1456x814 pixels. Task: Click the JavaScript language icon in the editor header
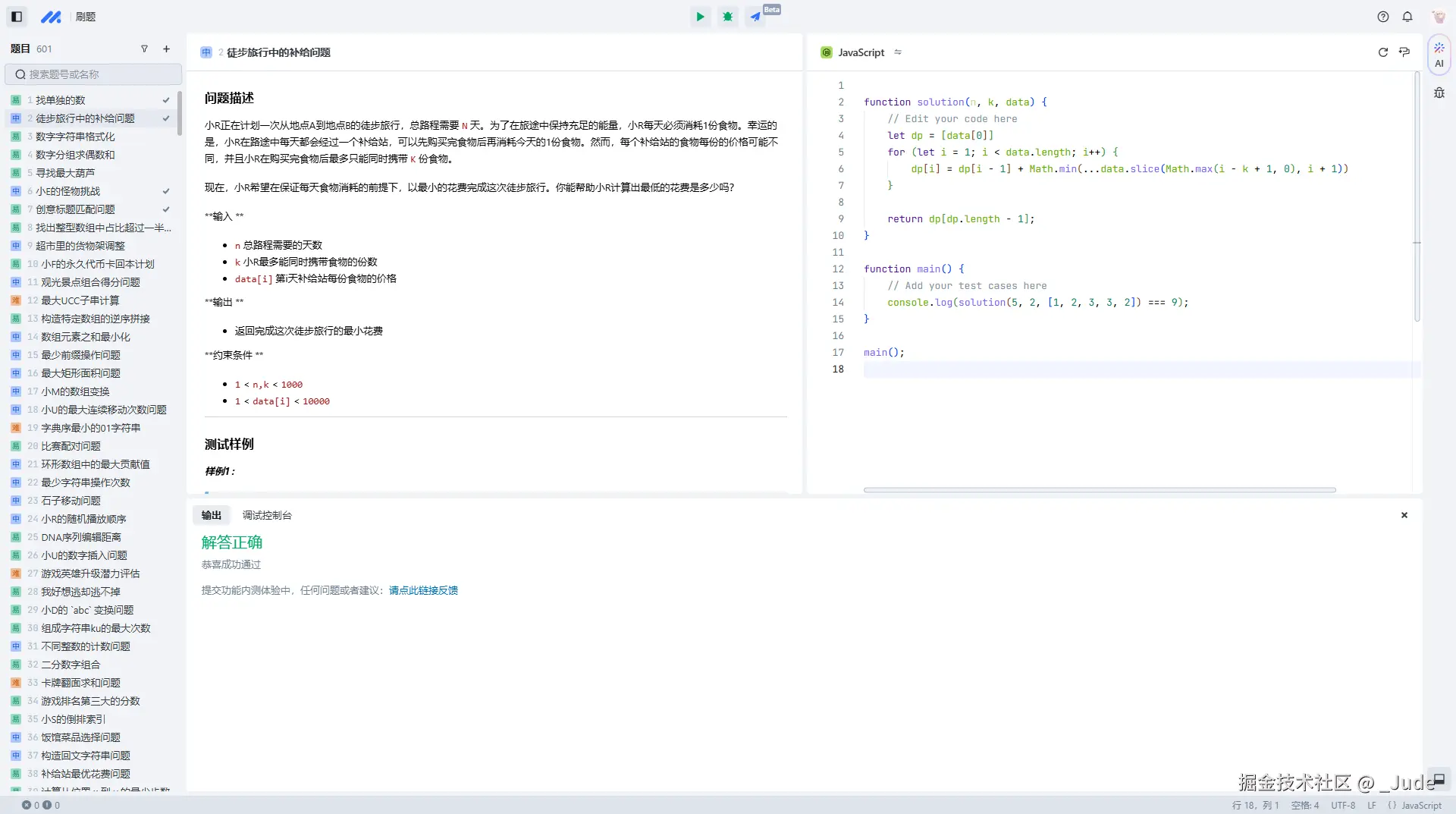827,52
